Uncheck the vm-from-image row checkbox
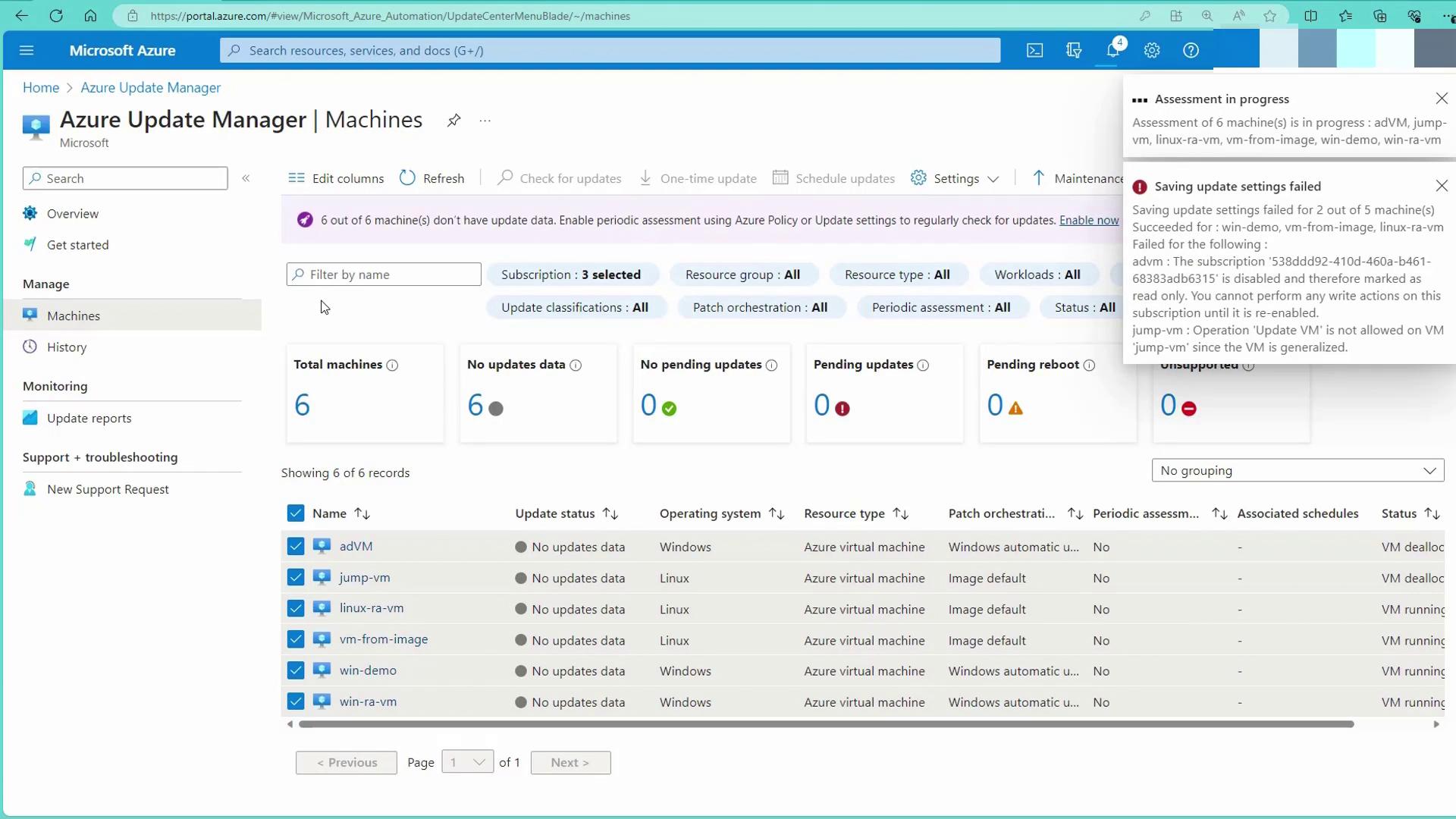This screenshot has width=1456, height=819. (x=296, y=639)
